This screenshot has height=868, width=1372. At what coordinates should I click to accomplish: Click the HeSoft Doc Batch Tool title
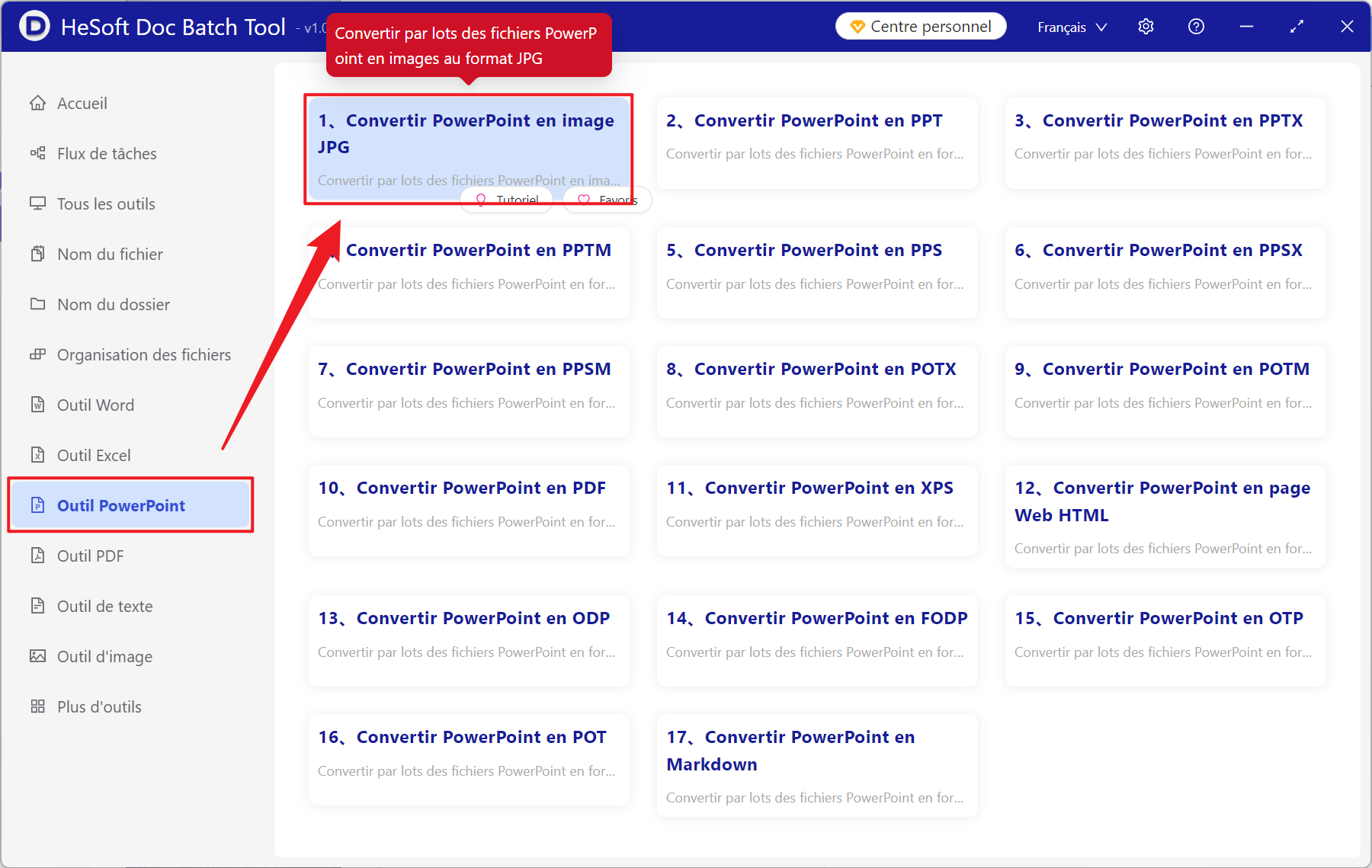coord(173,27)
